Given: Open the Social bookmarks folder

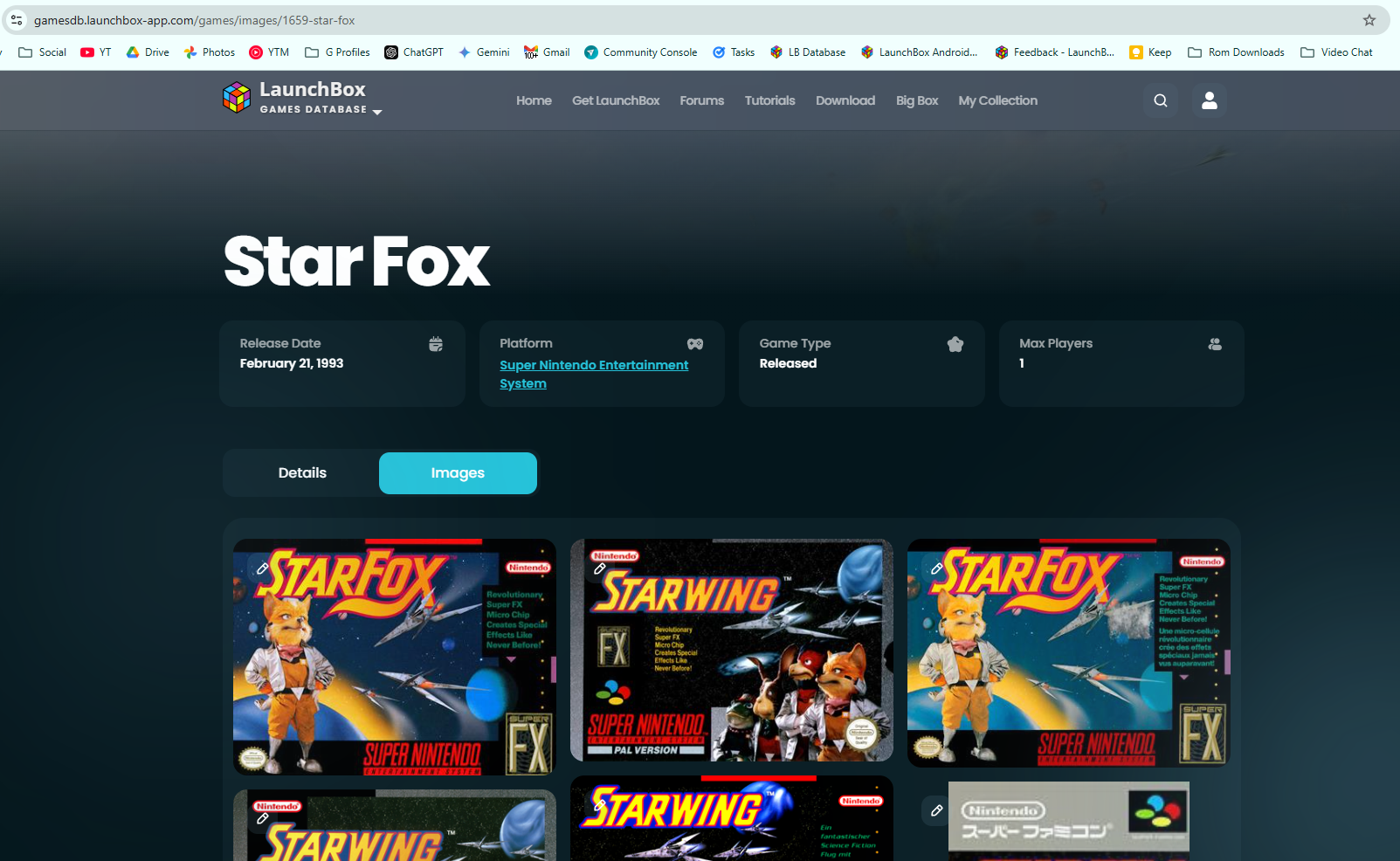Looking at the screenshot, I should [x=42, y=52].
